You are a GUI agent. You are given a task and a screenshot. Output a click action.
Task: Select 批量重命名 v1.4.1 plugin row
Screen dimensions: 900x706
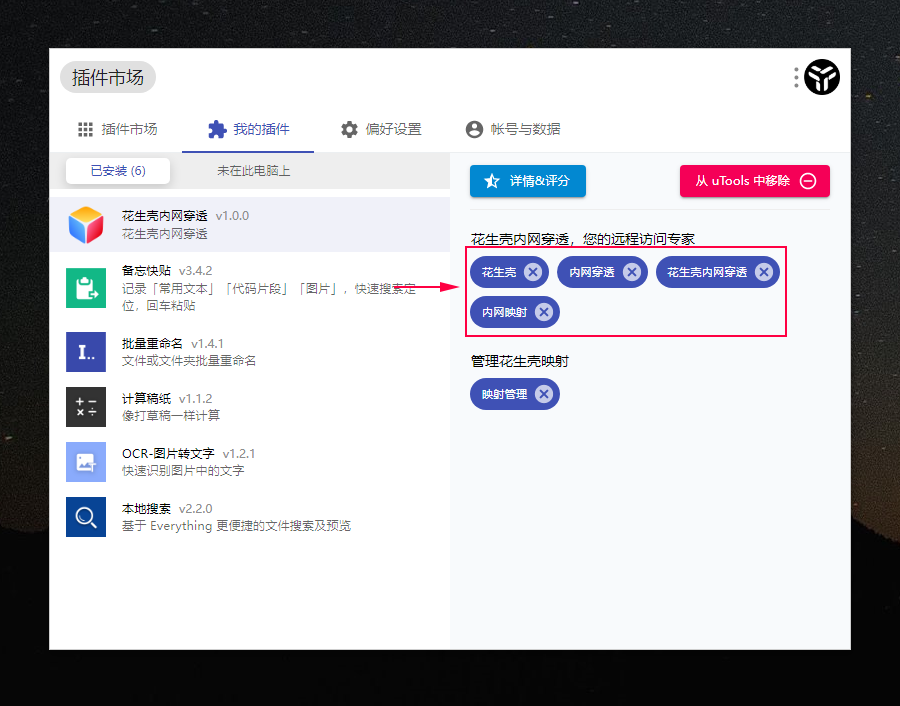point(250,352)
